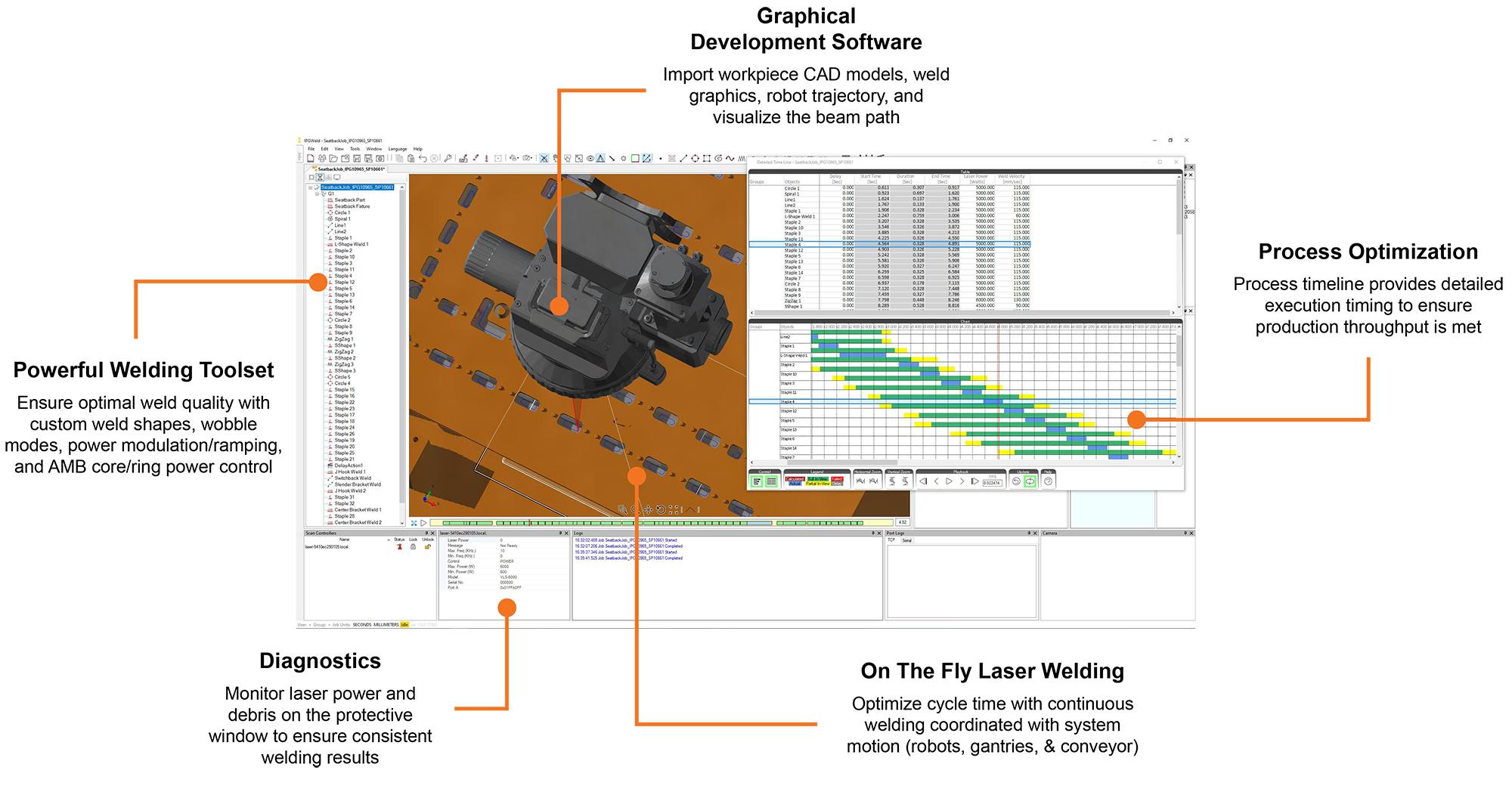Toggle the table grid view control
Viewport: 1512px width, 798px height.
coord(771,481)
